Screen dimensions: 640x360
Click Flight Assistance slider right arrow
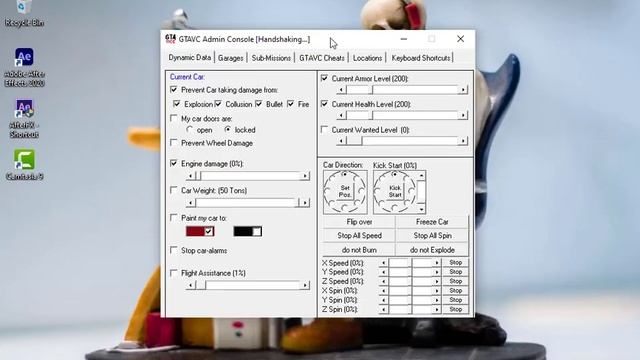305,285
